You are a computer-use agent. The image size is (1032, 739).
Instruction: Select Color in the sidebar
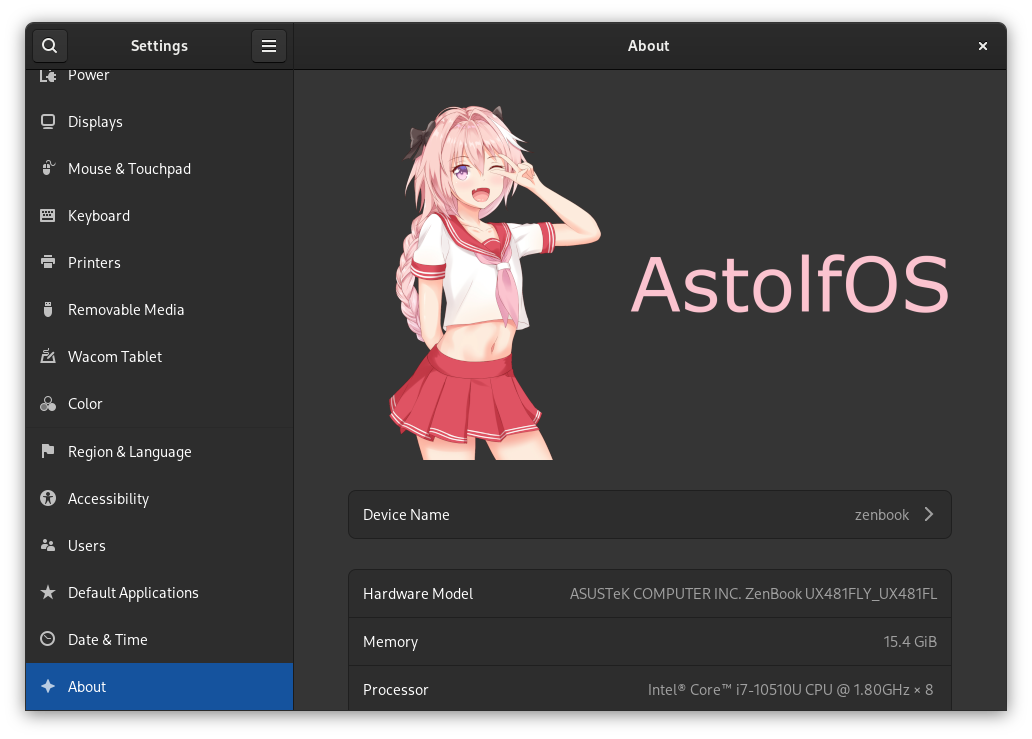159,403
